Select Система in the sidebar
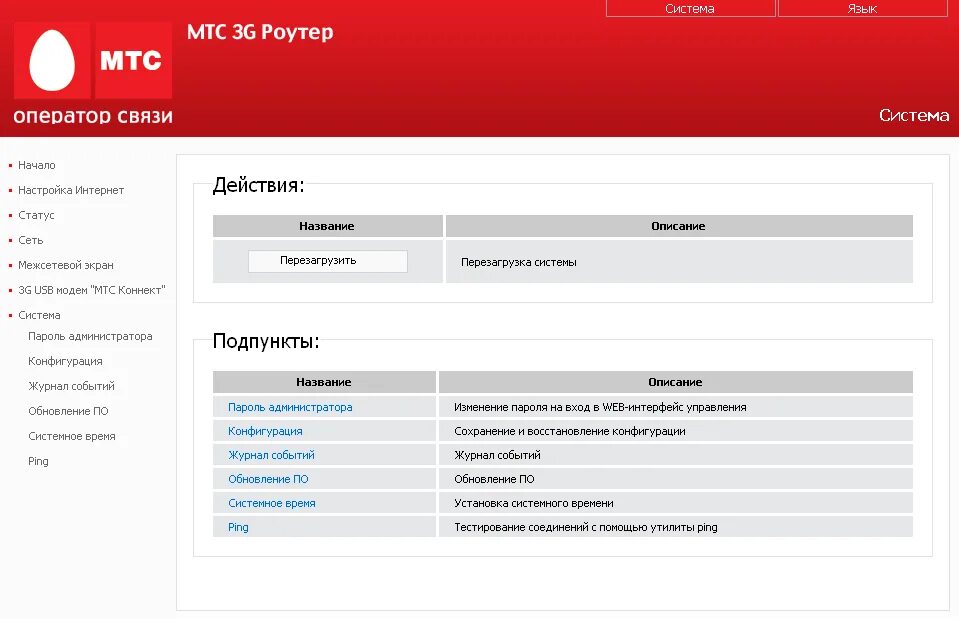Screen dimensions: 959x619 pos(39,315)
